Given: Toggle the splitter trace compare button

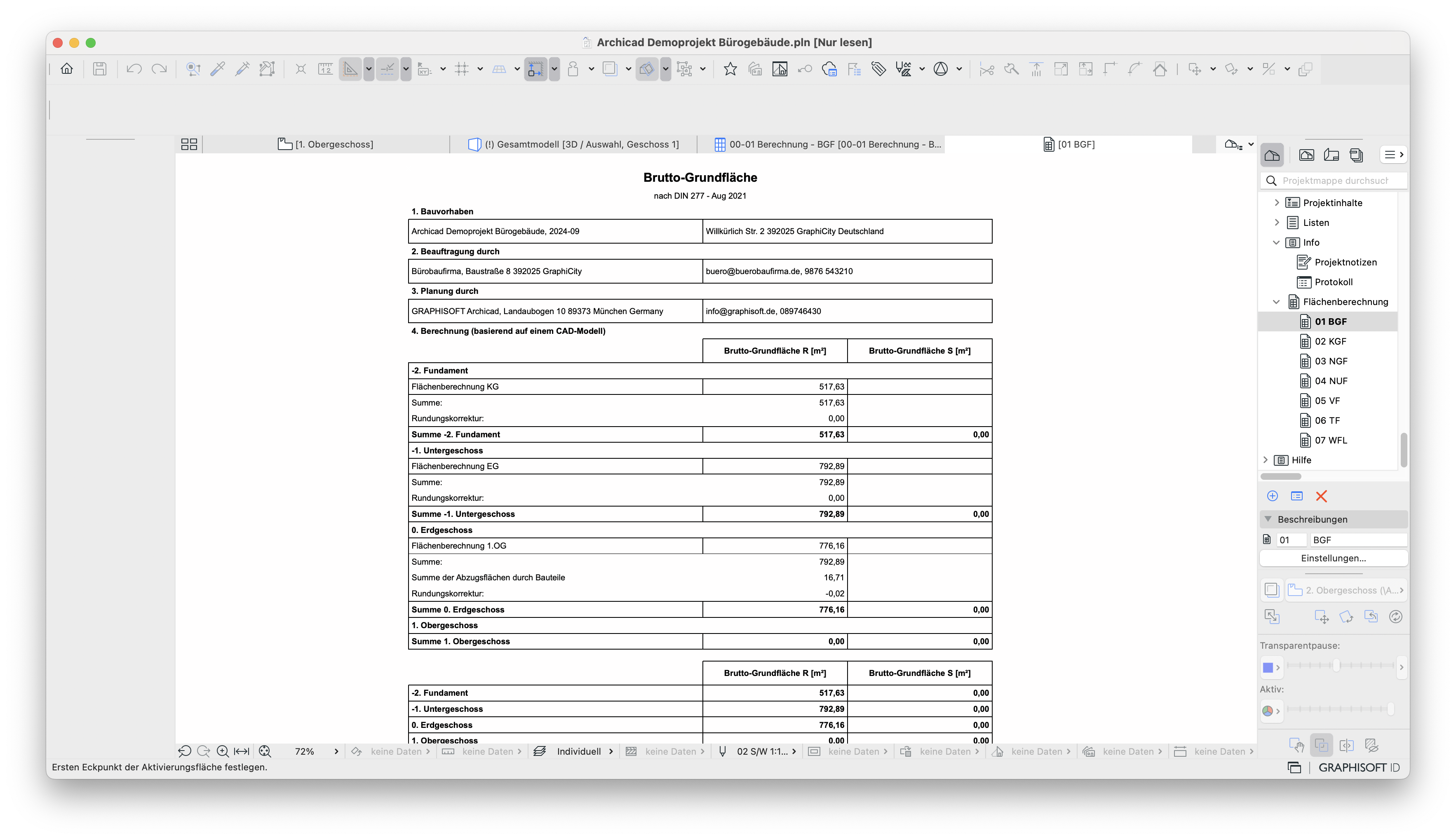Looking at the screenshot, I should click(1346, 745).
